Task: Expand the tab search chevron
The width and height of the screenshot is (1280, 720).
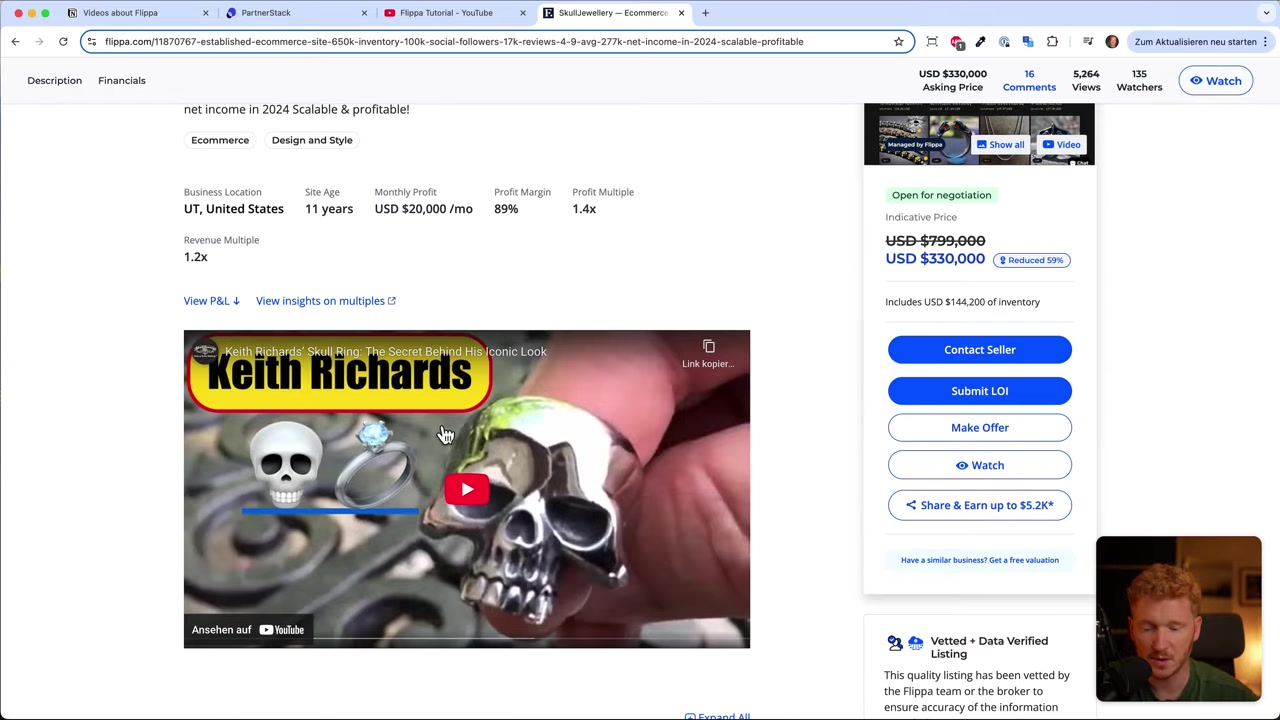Action: [x=1266, y=13]
